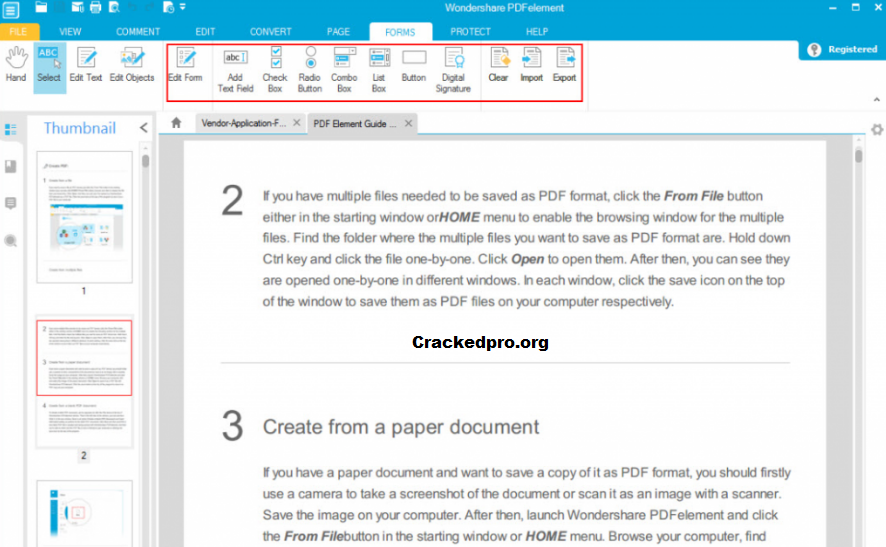
Task: Open the Comments sidebar icon
Action: tap(11, 203)
